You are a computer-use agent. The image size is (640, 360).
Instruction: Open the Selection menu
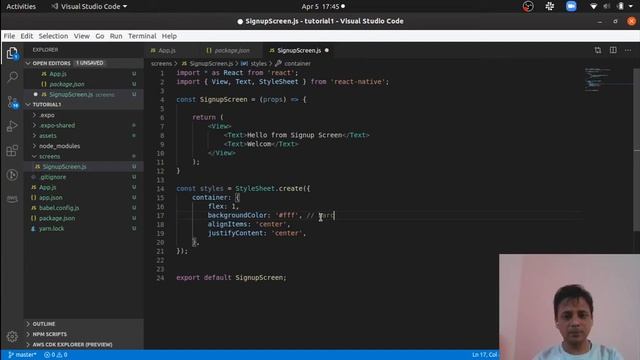pyautogui.click(x=53, y=36)
